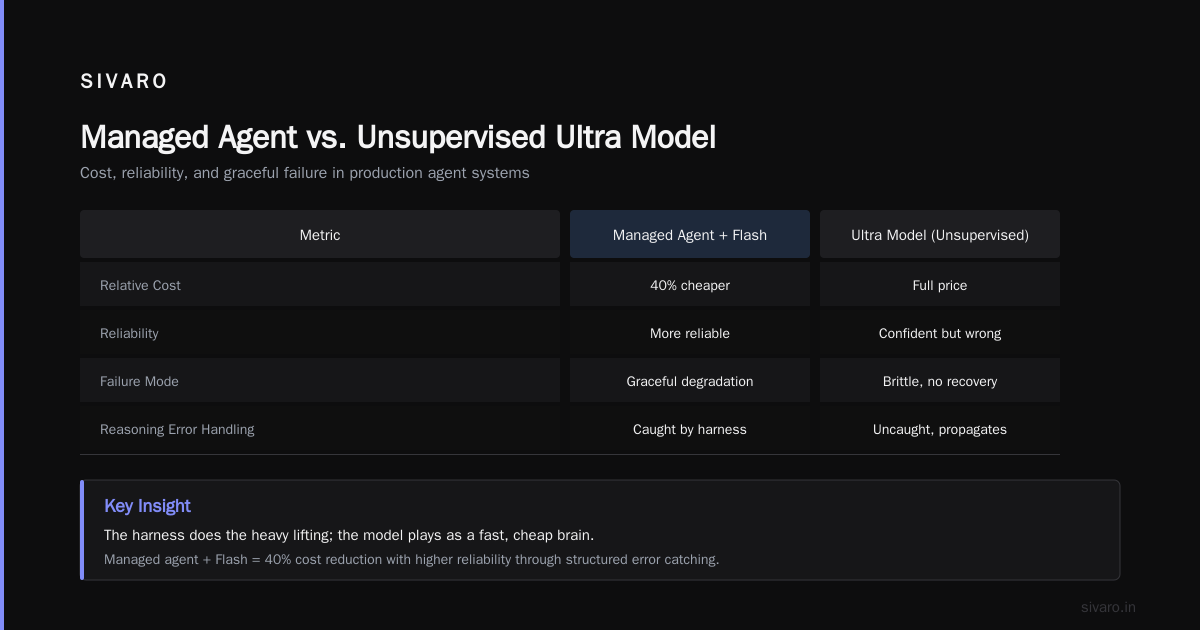Click the Graceful degradation cell

pos(690,381)
